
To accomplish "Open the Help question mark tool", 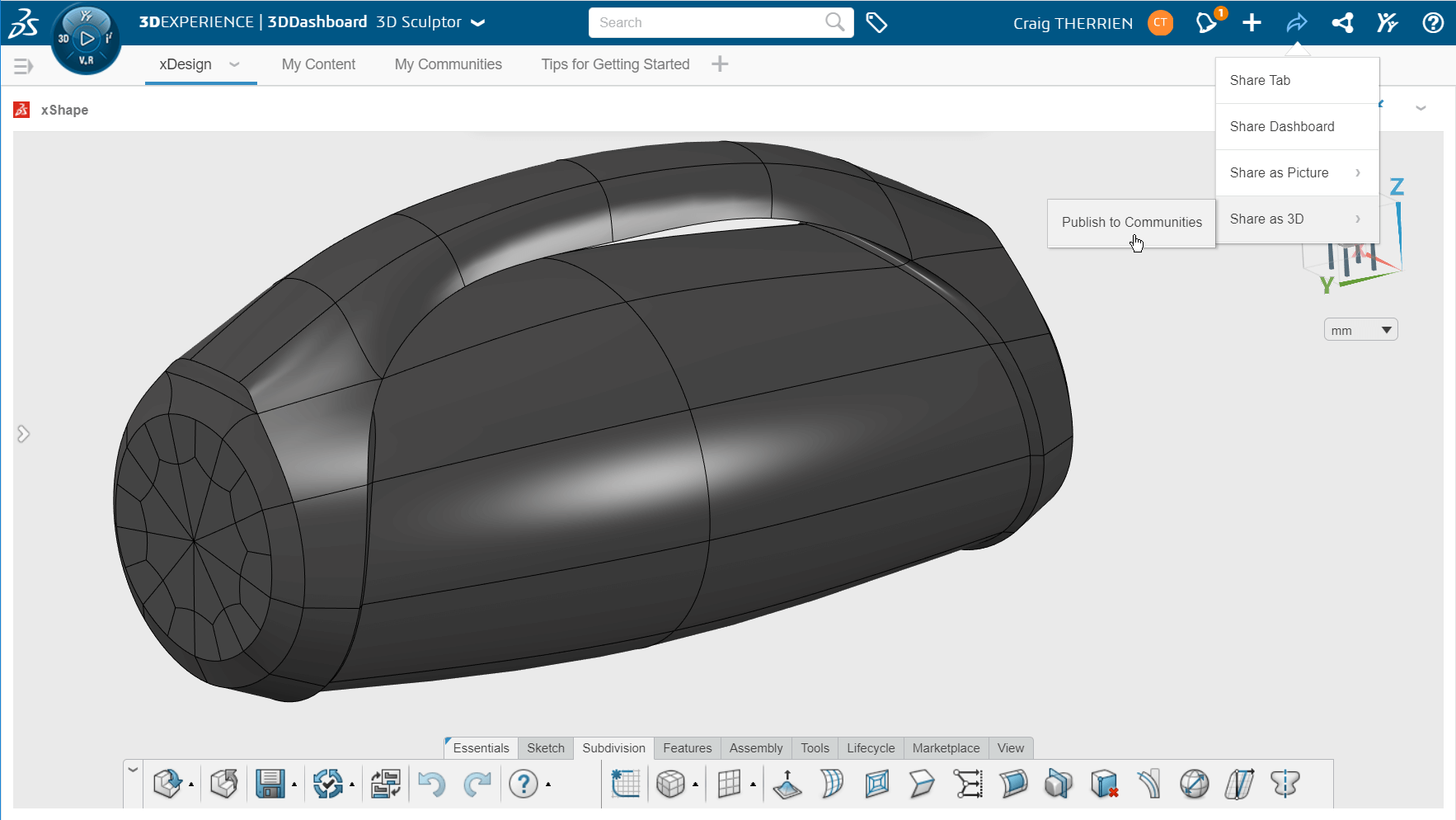I will pos(524,784).
